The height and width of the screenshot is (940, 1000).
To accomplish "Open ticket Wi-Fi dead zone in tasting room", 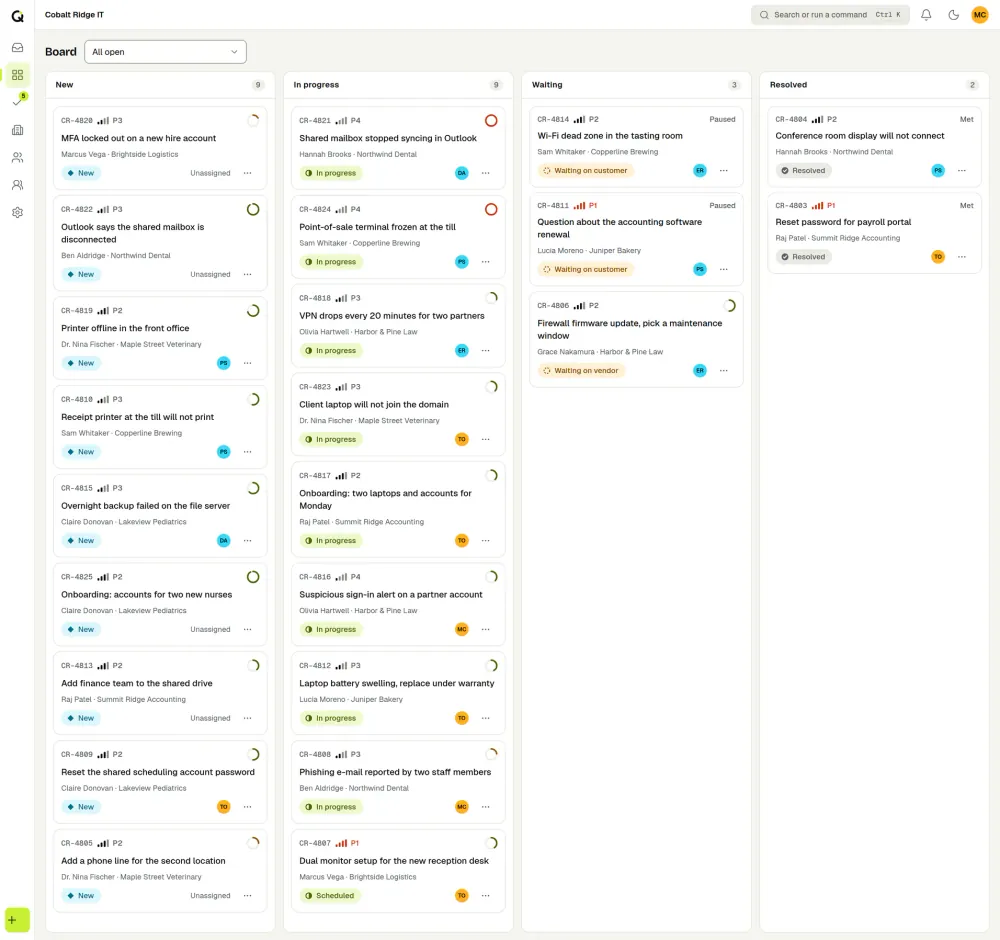I will [610, 136].
